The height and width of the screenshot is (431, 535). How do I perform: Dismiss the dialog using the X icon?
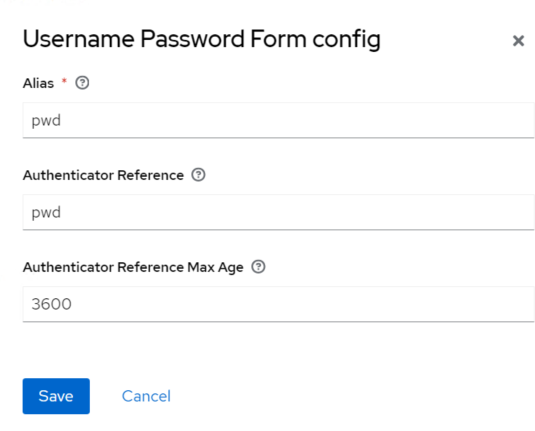tap(518, 41)
